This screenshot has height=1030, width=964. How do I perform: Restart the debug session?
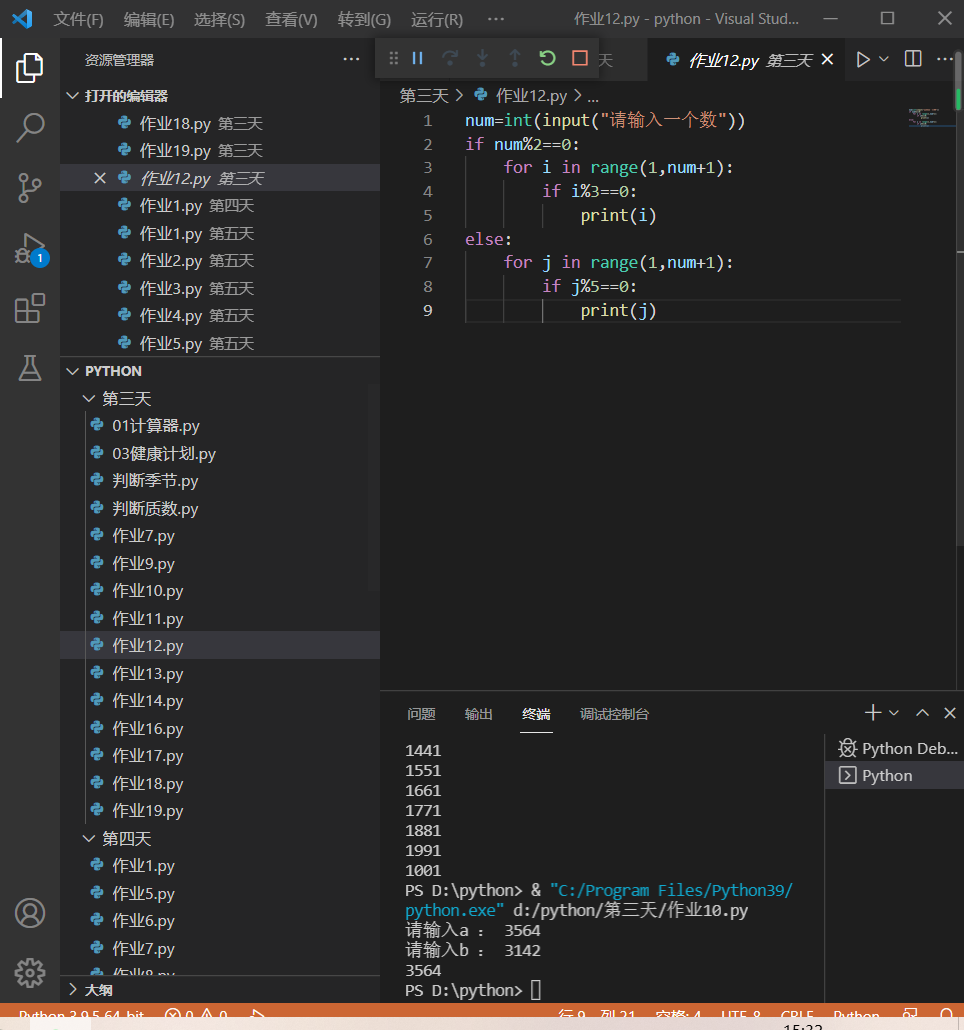click(548, 58)
